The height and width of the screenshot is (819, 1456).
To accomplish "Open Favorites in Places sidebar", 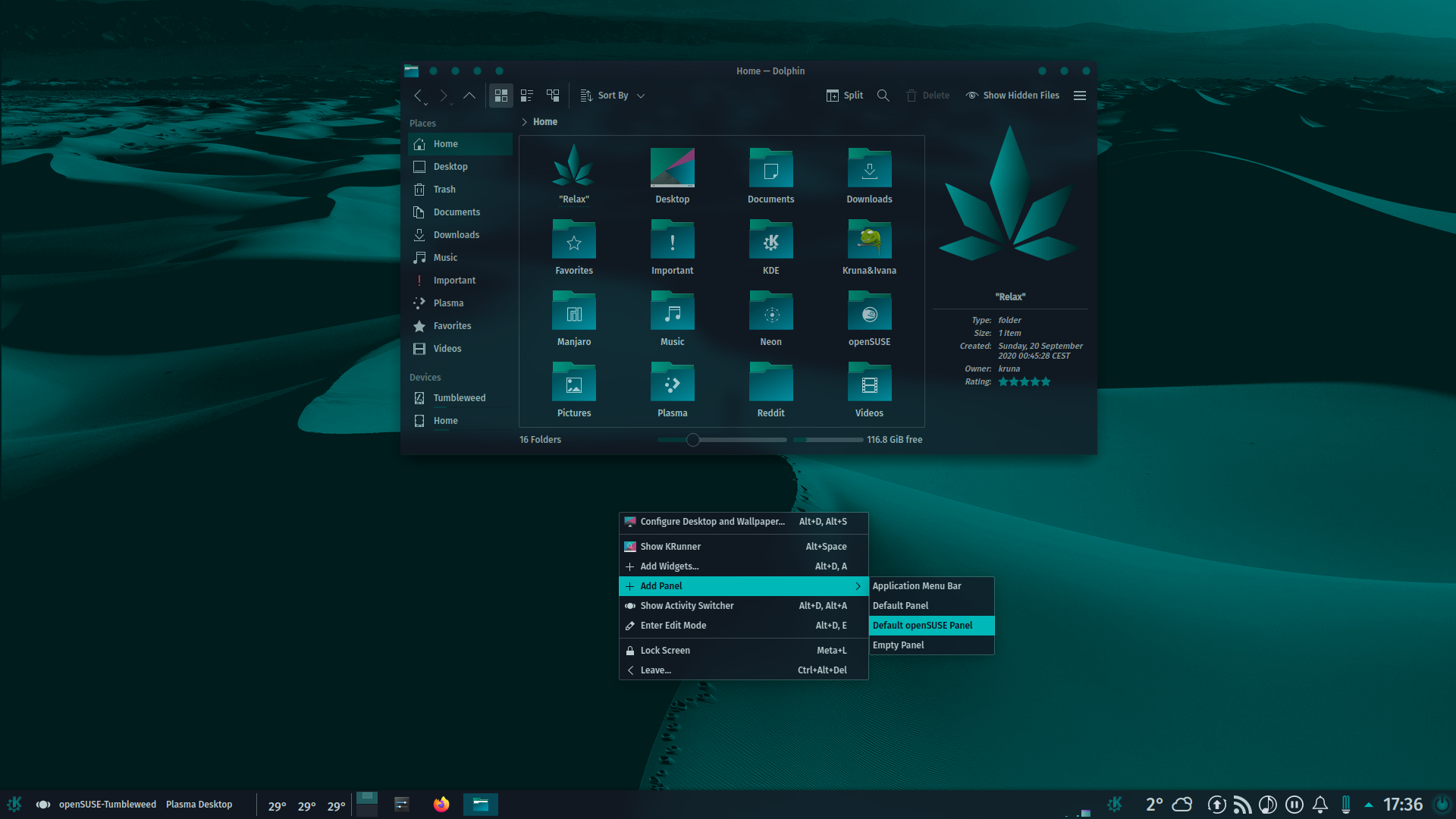I will coord(460,326).
